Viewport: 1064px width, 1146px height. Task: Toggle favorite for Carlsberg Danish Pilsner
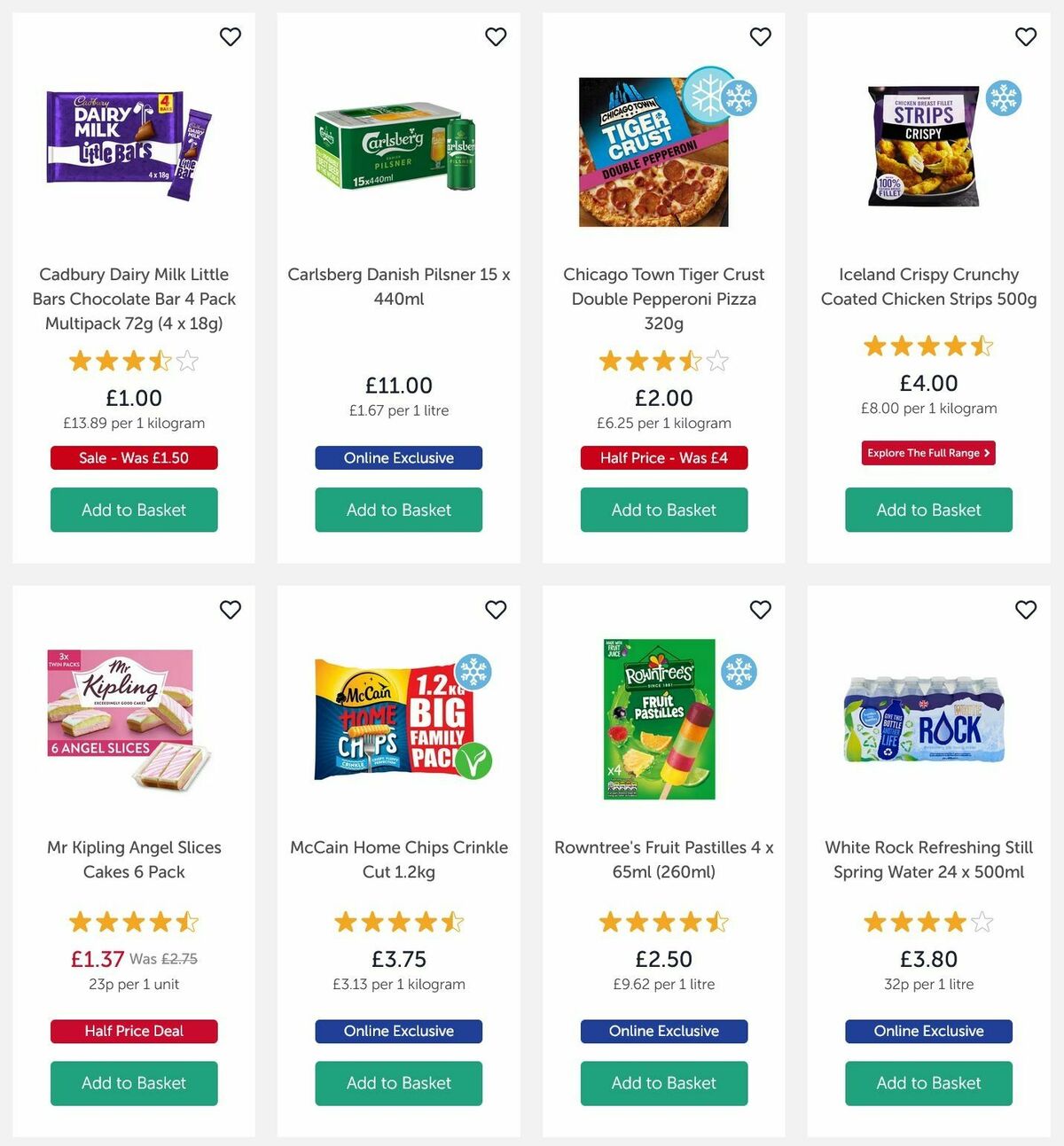pos(496,37)
